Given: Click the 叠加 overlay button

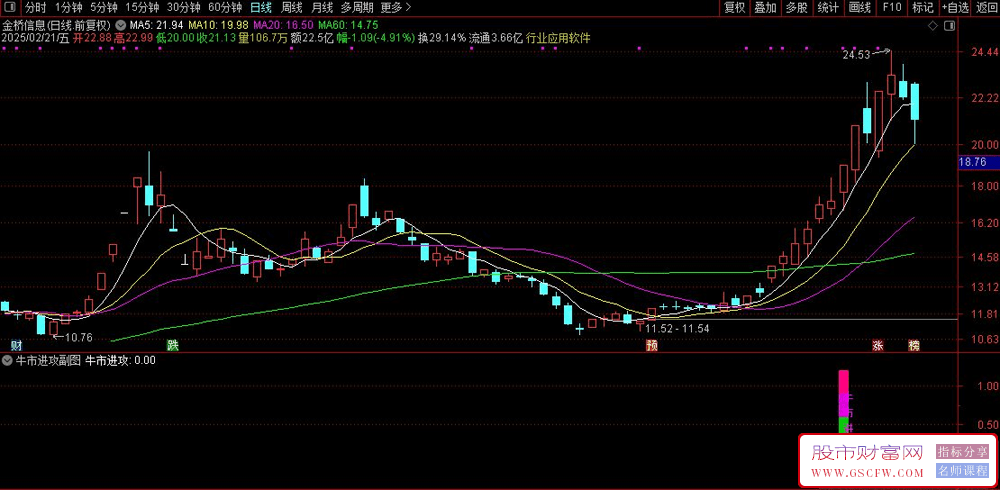Looking at the screenshot, I should pos(766,8).
